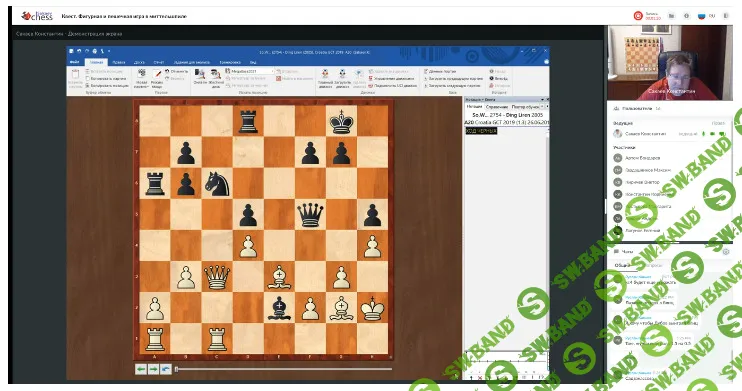The image size is (742, 391).
Task: Click the UCI engine connection option
Action: click(x=392, y=86)
